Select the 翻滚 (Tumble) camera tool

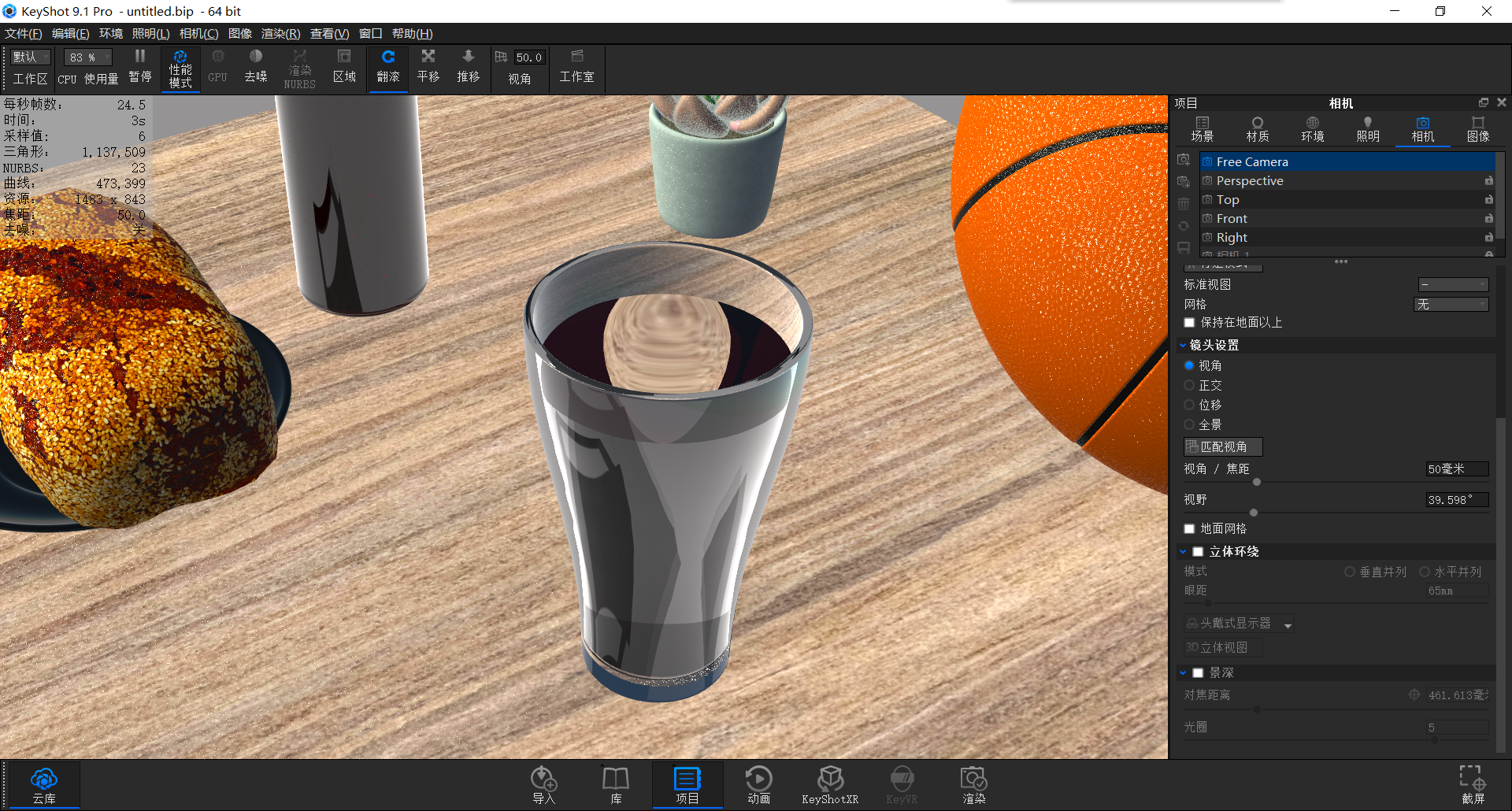[x=387, y=67]
